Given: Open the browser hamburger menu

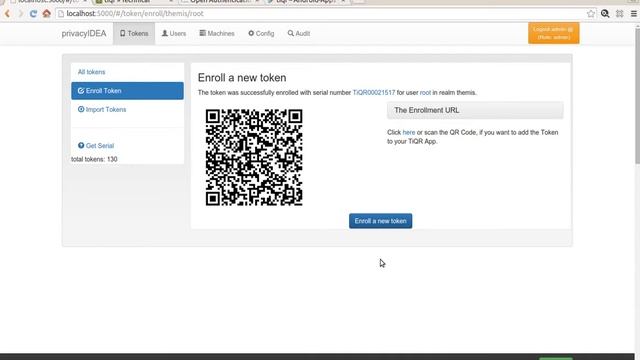Looking at the screenshot, I should click(x=634, y=14).
